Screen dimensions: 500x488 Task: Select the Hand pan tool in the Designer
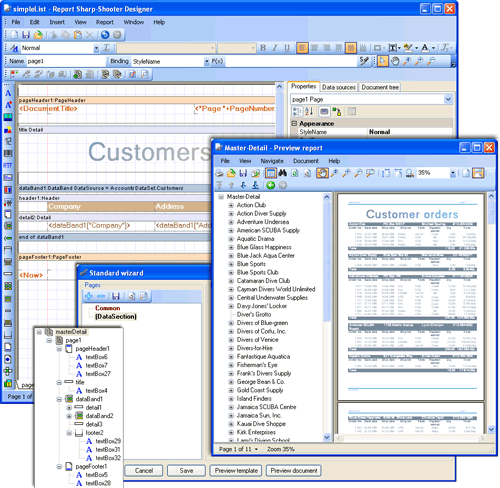click(x=395, y=61)
